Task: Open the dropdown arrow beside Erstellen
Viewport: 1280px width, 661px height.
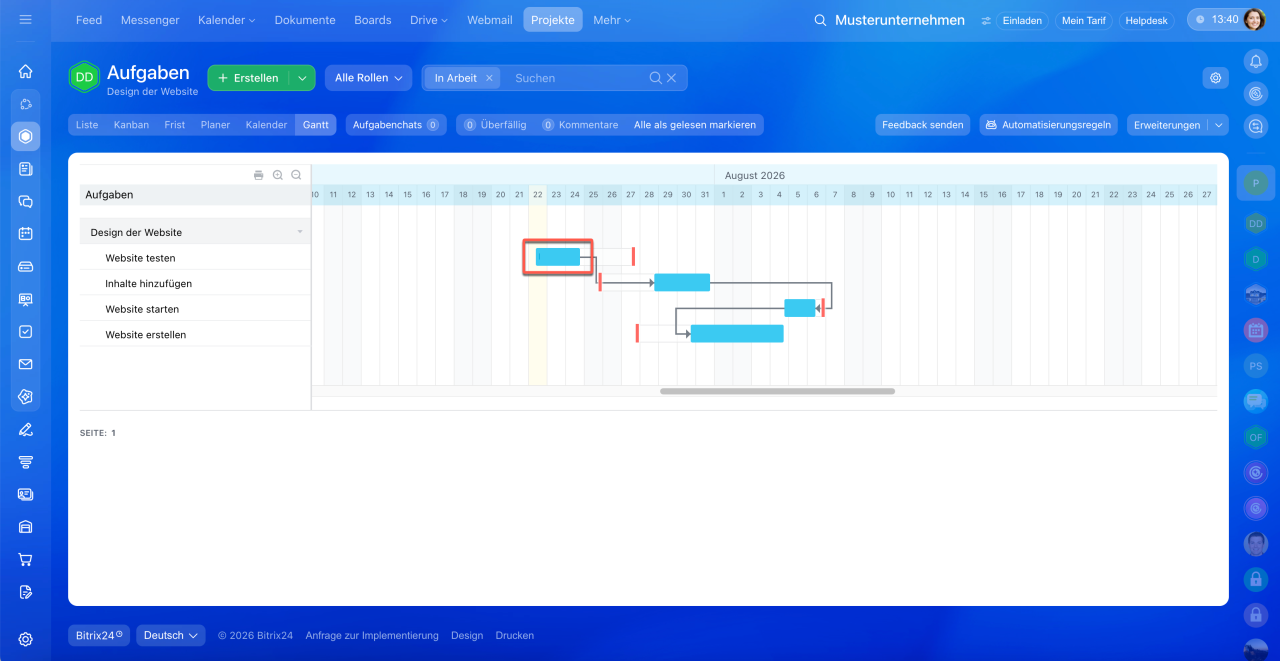Action: click(x=302, y=78)
